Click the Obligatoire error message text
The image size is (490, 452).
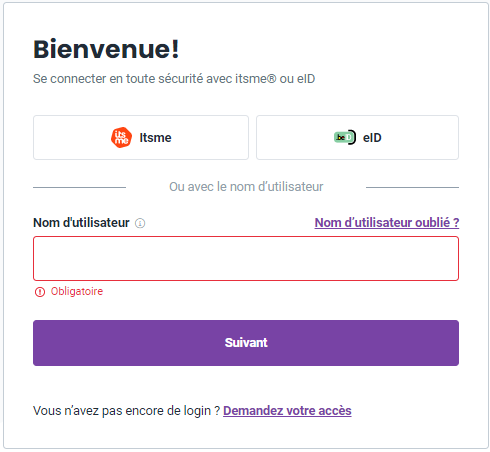77,291
